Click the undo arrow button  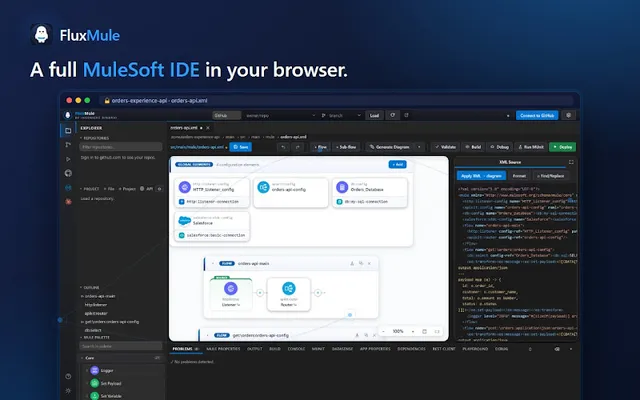283,147
